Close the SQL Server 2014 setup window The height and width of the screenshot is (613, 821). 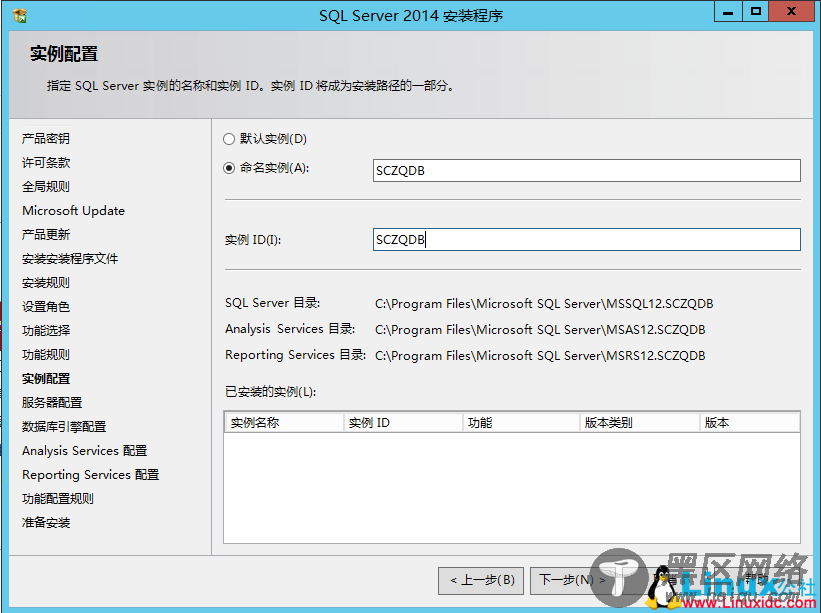click(x=792, y=12)
